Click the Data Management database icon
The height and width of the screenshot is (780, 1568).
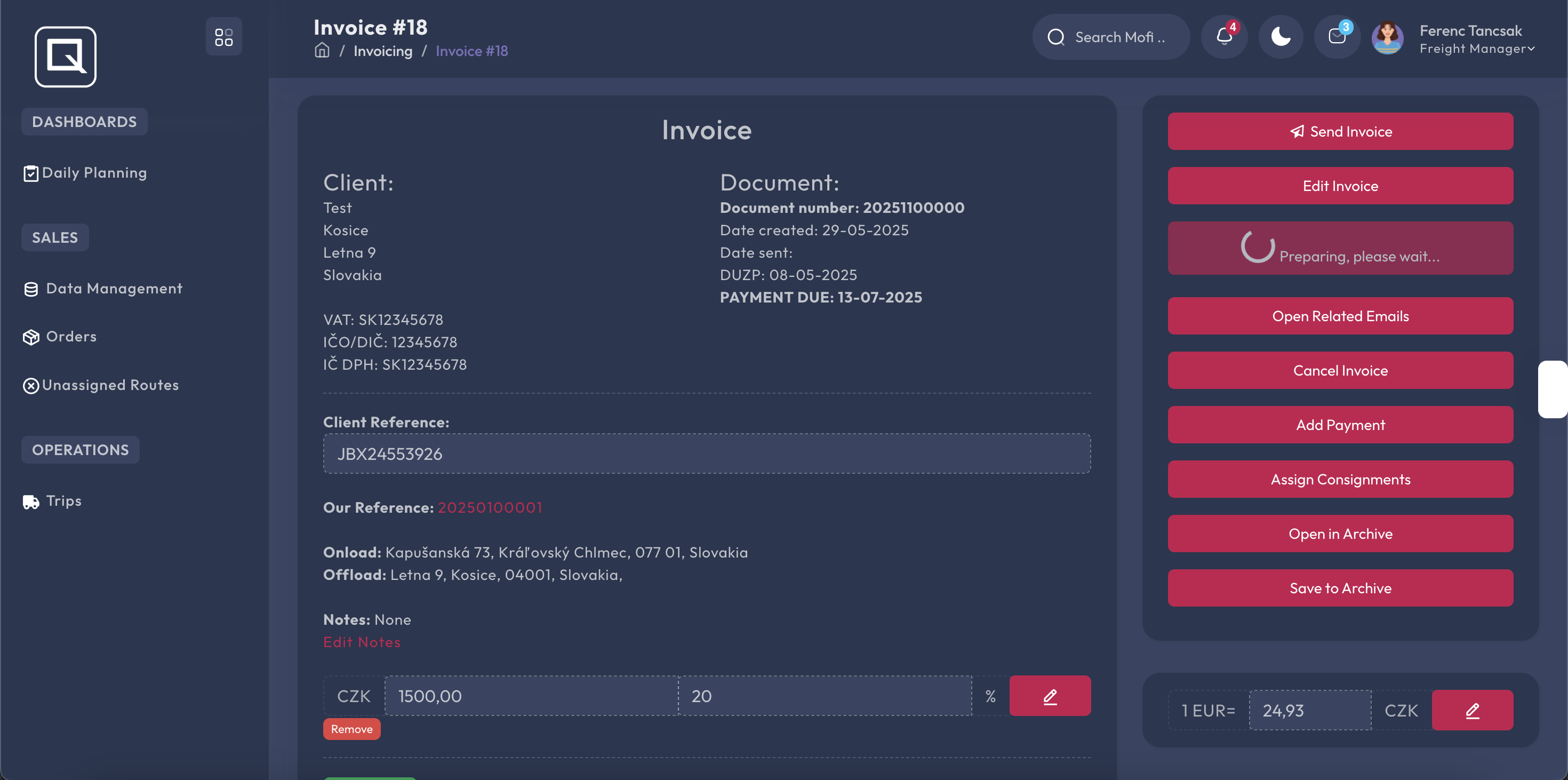pyautogui.click(x=30, y=289)
